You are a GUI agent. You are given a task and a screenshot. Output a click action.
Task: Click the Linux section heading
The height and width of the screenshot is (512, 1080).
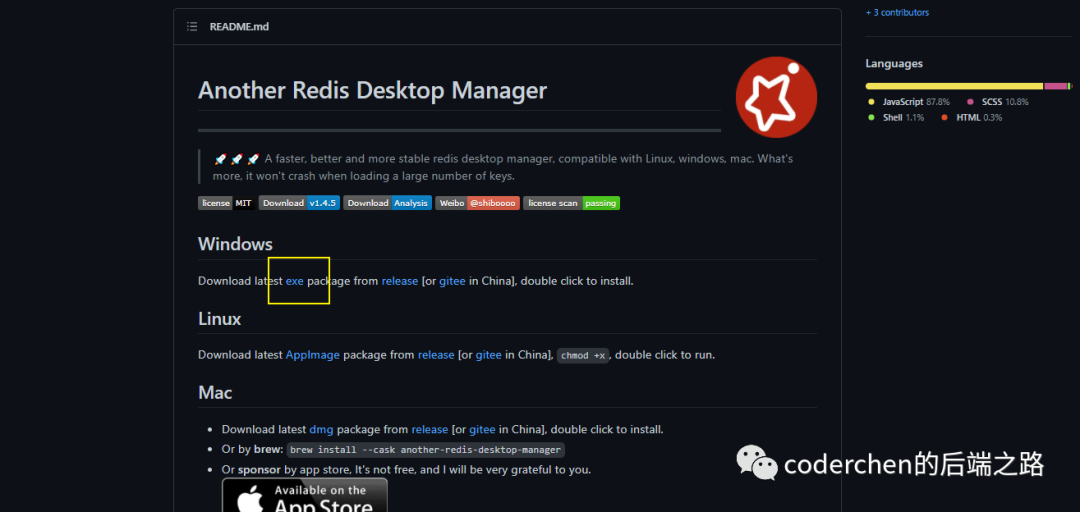coord(220,319)
